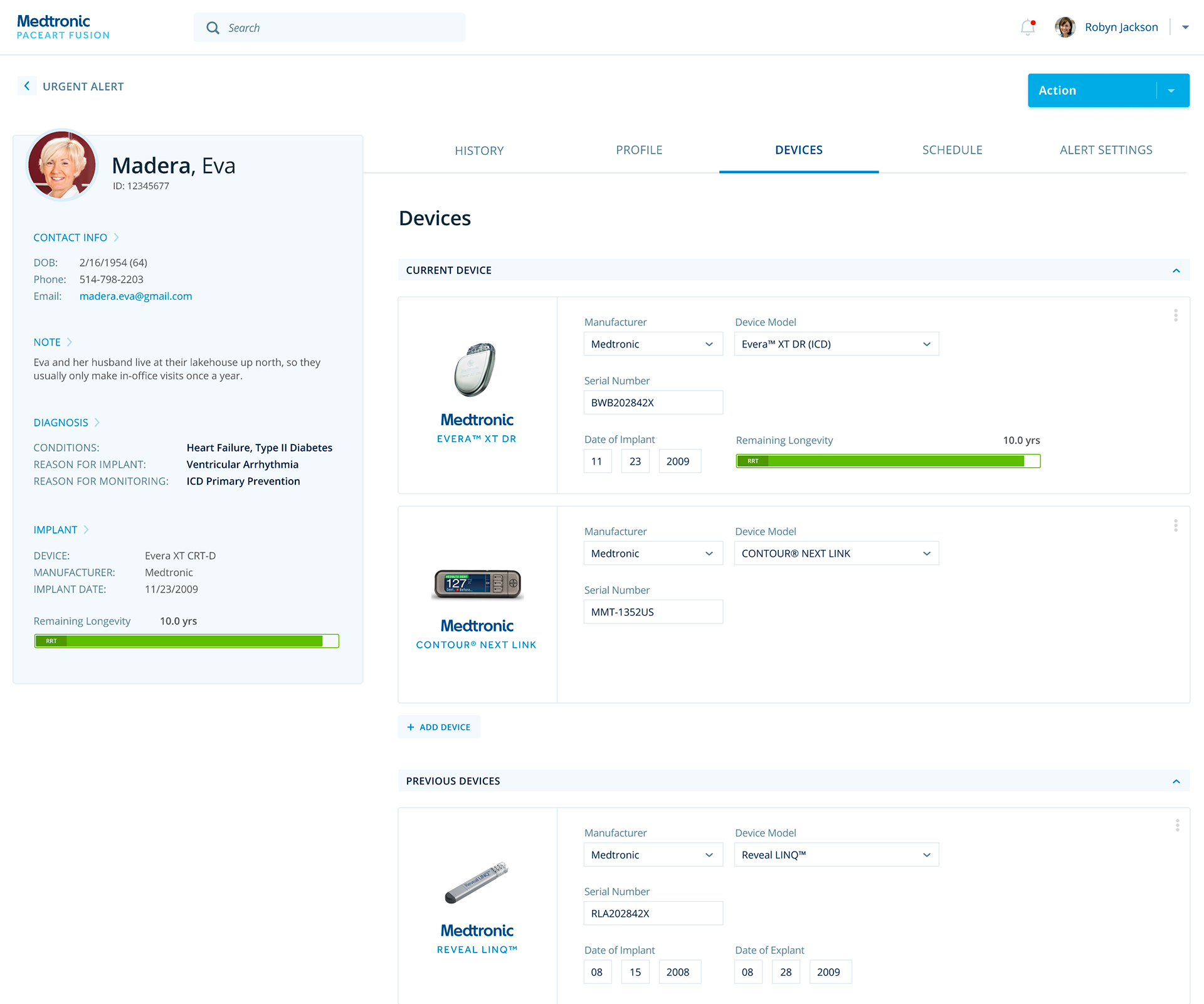Image resolution: width=1204 pixels, height=1004 pixels.
Task: Switch to the Schedule tab
Action: click(x=952, y=151)
